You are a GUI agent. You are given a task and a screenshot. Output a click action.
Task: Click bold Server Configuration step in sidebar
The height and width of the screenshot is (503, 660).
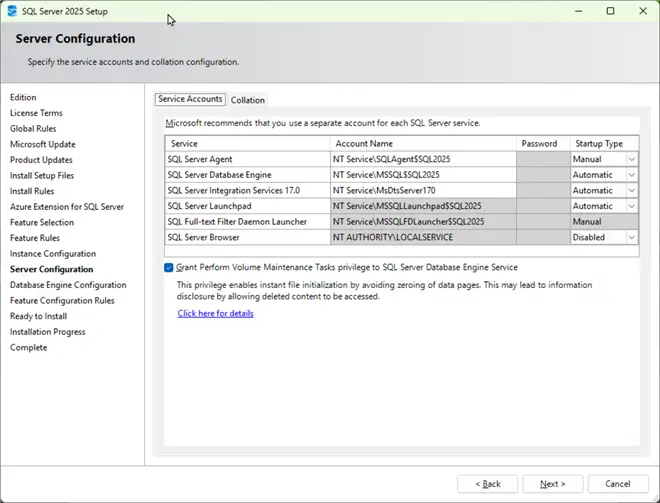pos(51,269)
